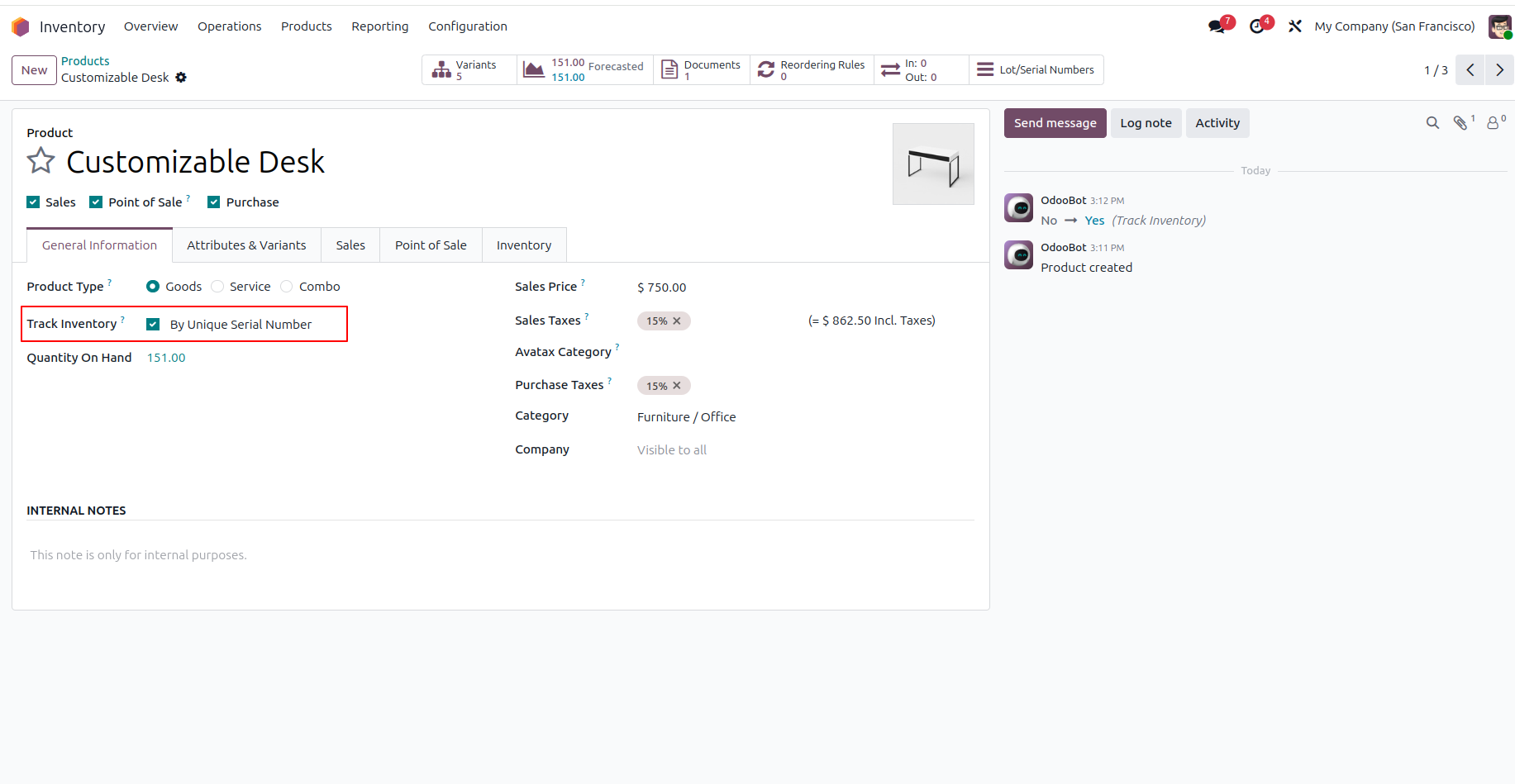This screenshot has height=784, width=1515.
Task: Edit the Customizable Desk product name field
Action: point(195,162)
